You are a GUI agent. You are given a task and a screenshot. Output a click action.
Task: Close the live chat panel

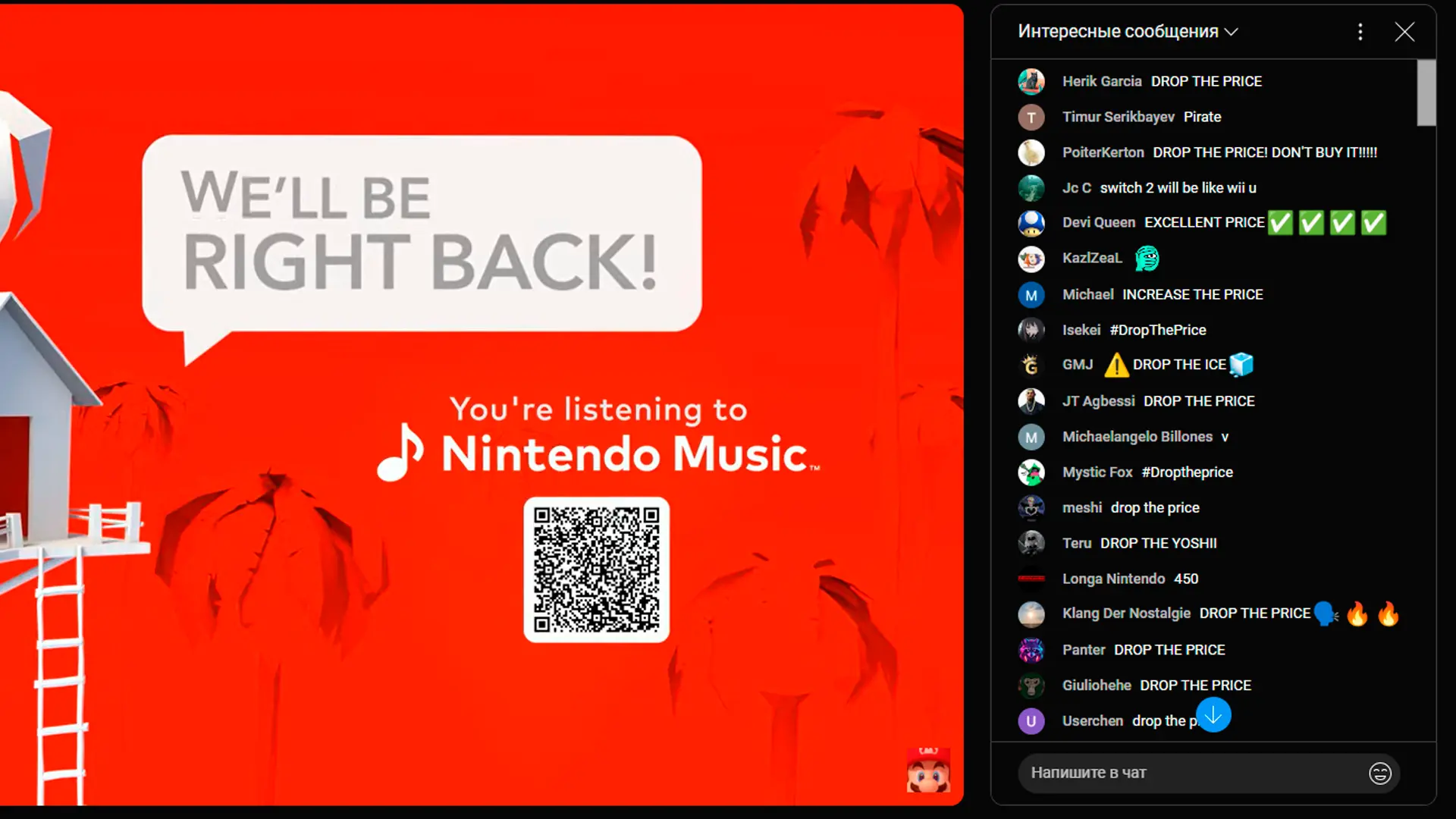[x=1404, y=31]
